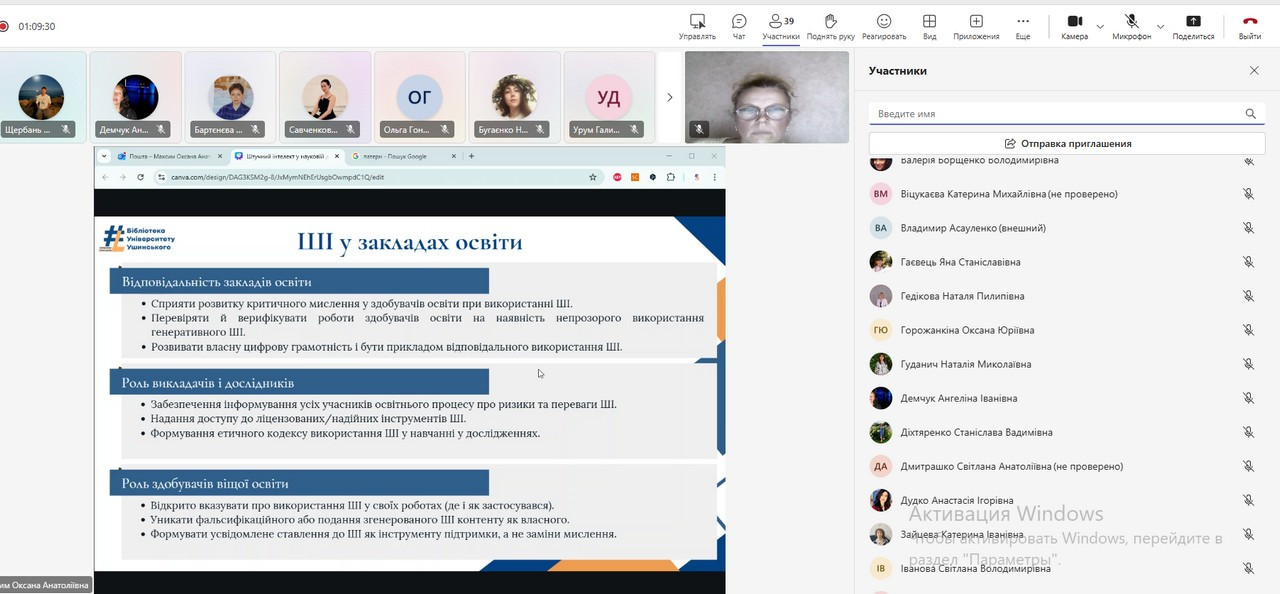
Task: Unmute using the Микрофон toggle
Action: (x=1131, y=26)
